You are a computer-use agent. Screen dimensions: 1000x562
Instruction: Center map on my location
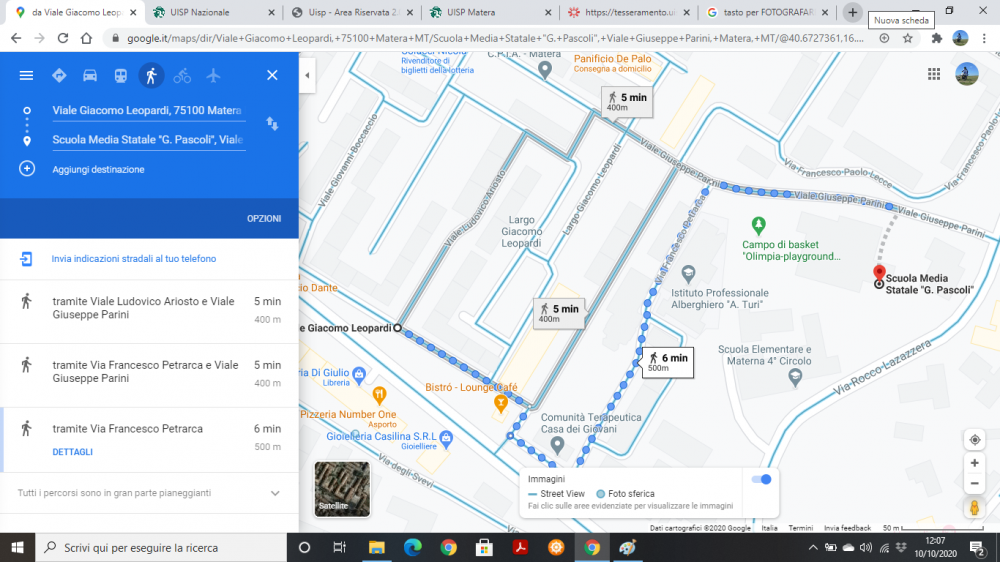coord(974,440)
